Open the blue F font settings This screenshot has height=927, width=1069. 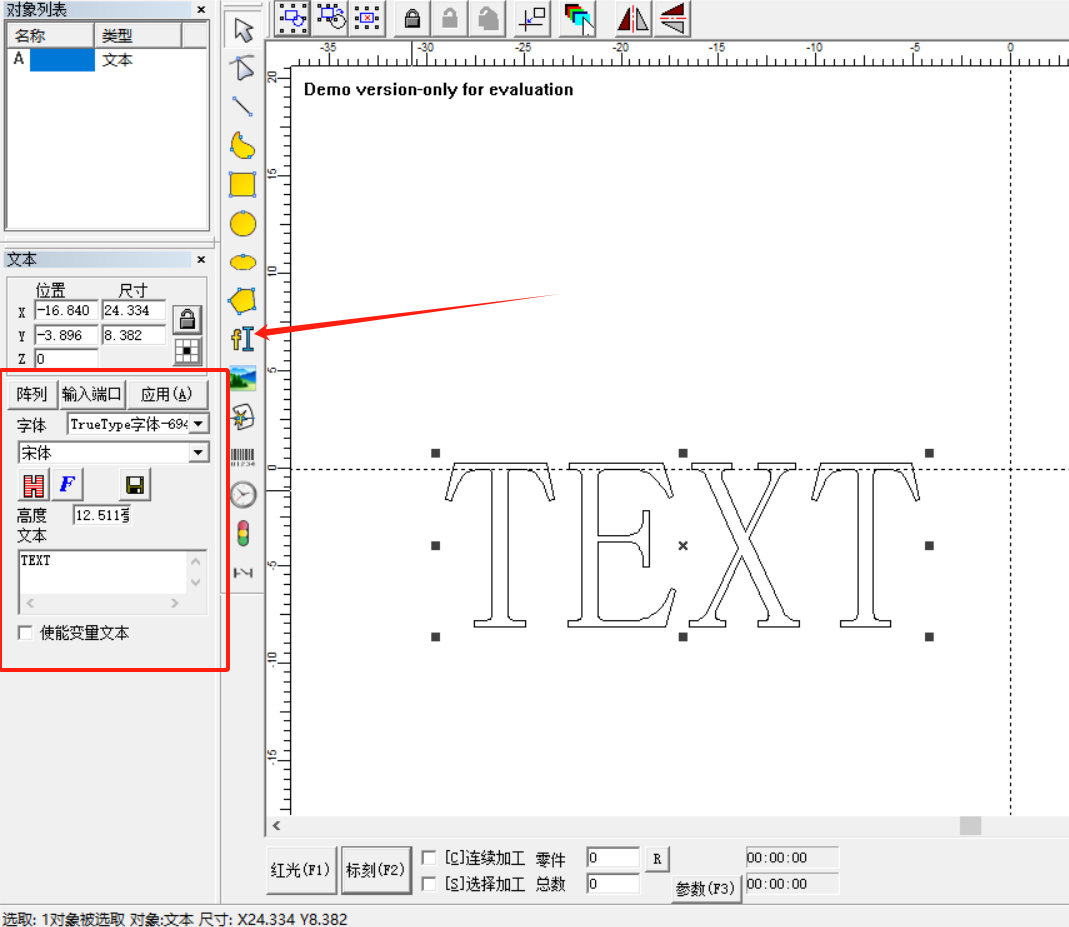pyautogui.click(x=67, y=485)
